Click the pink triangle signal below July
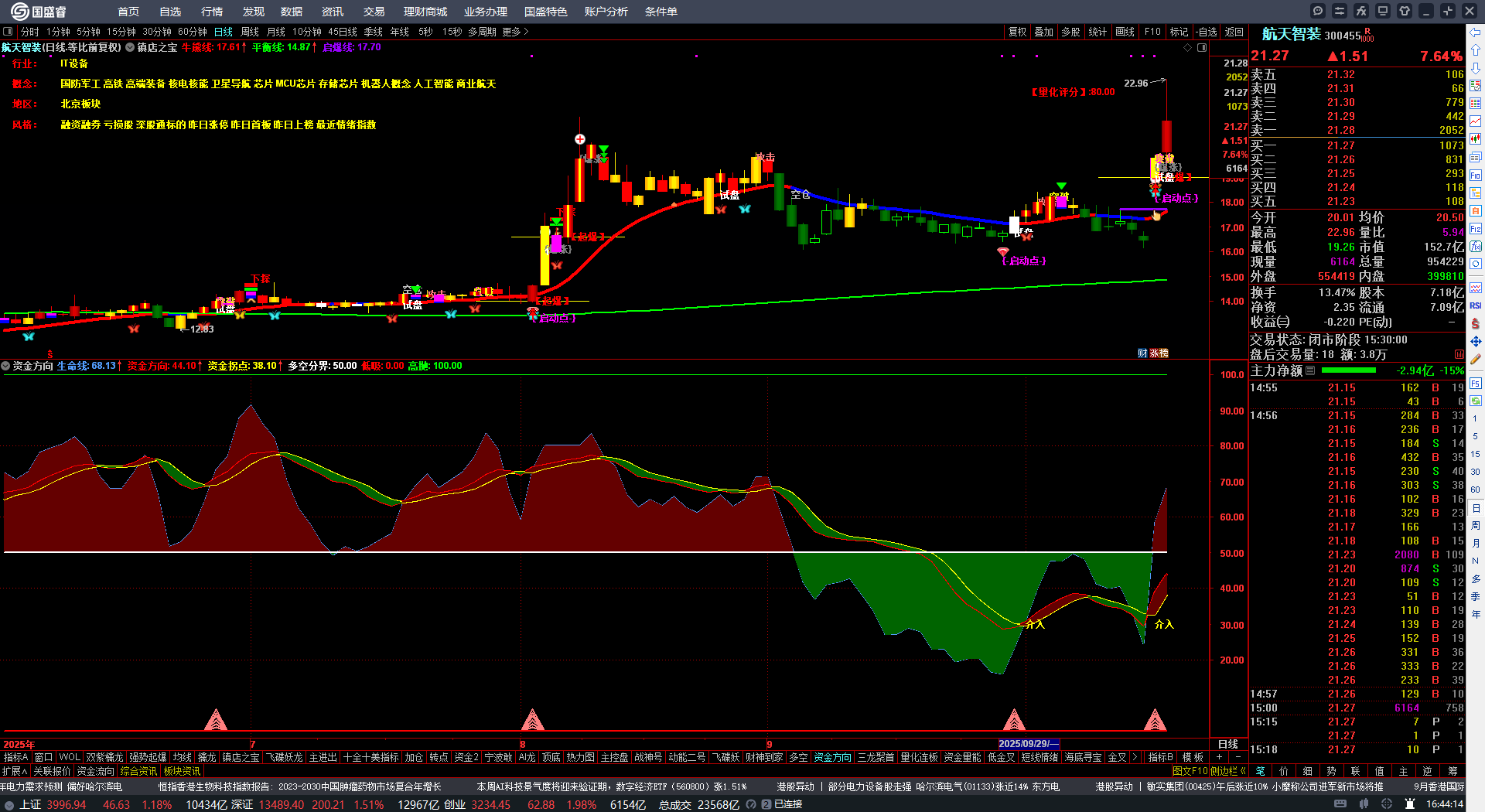The height and width of the screenshot is (812, 1485). [216, 720]
